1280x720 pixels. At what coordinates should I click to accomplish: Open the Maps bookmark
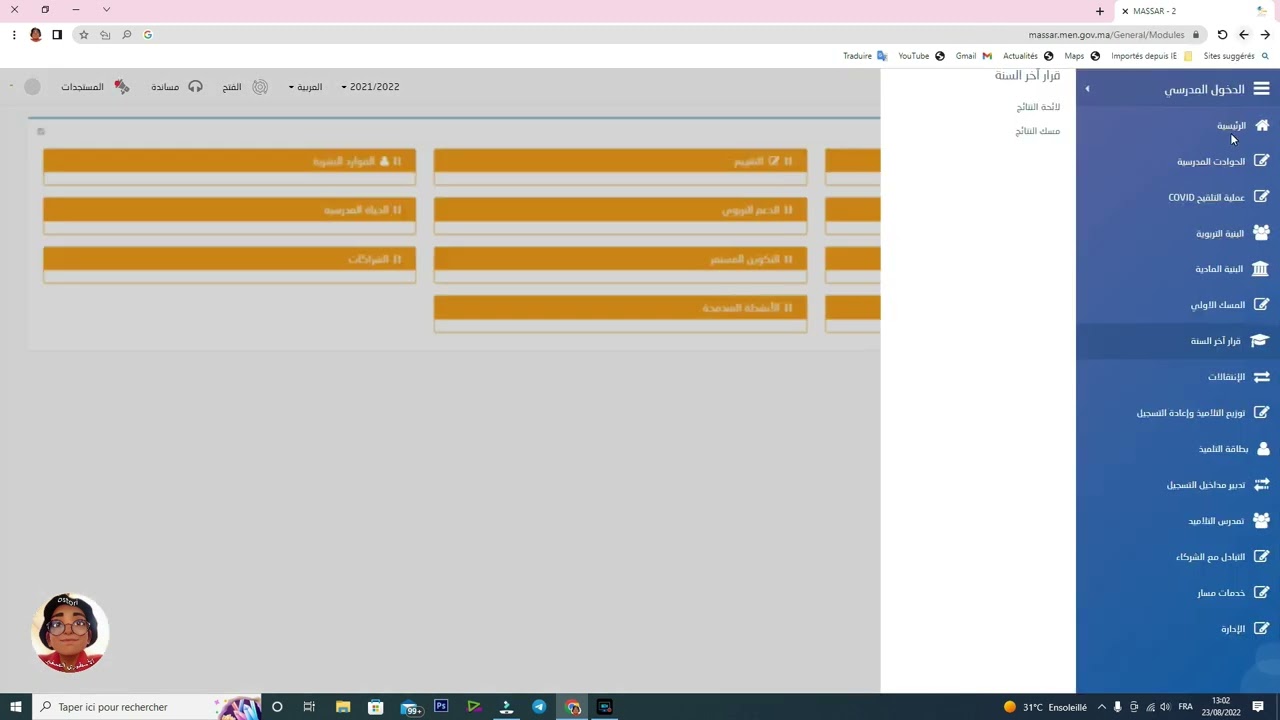[x=1082, y=56]
